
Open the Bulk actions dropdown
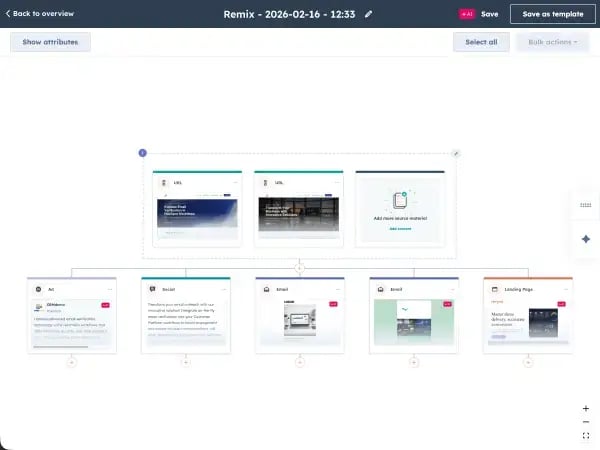point(552,42)
